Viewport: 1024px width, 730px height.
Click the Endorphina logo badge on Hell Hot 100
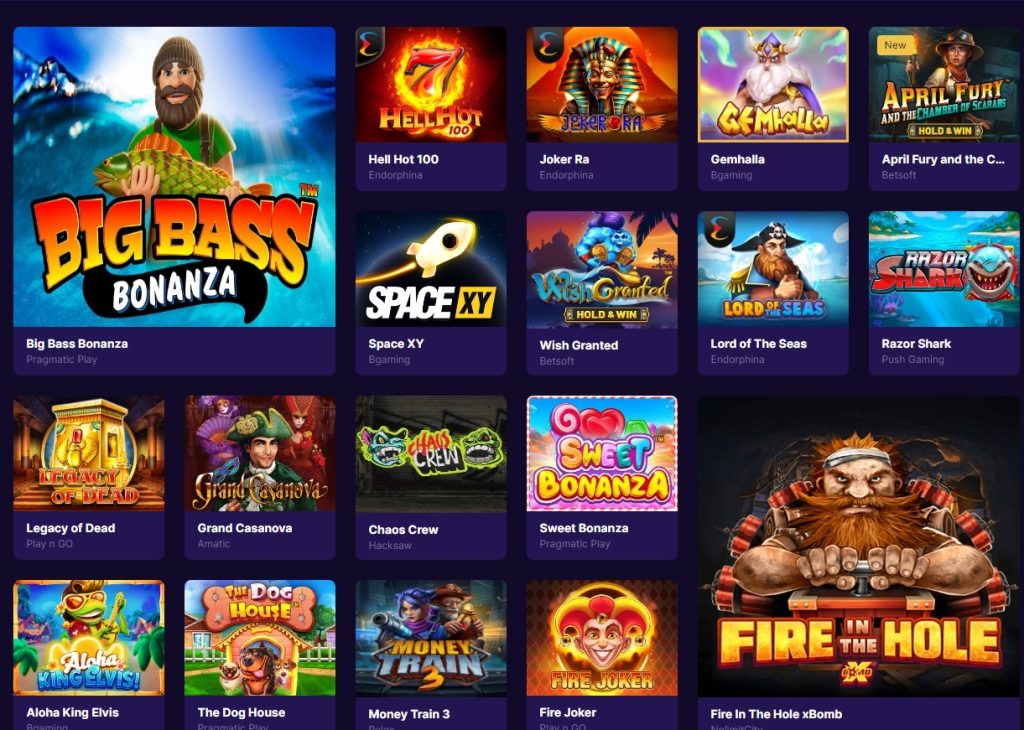coord(370,44)
